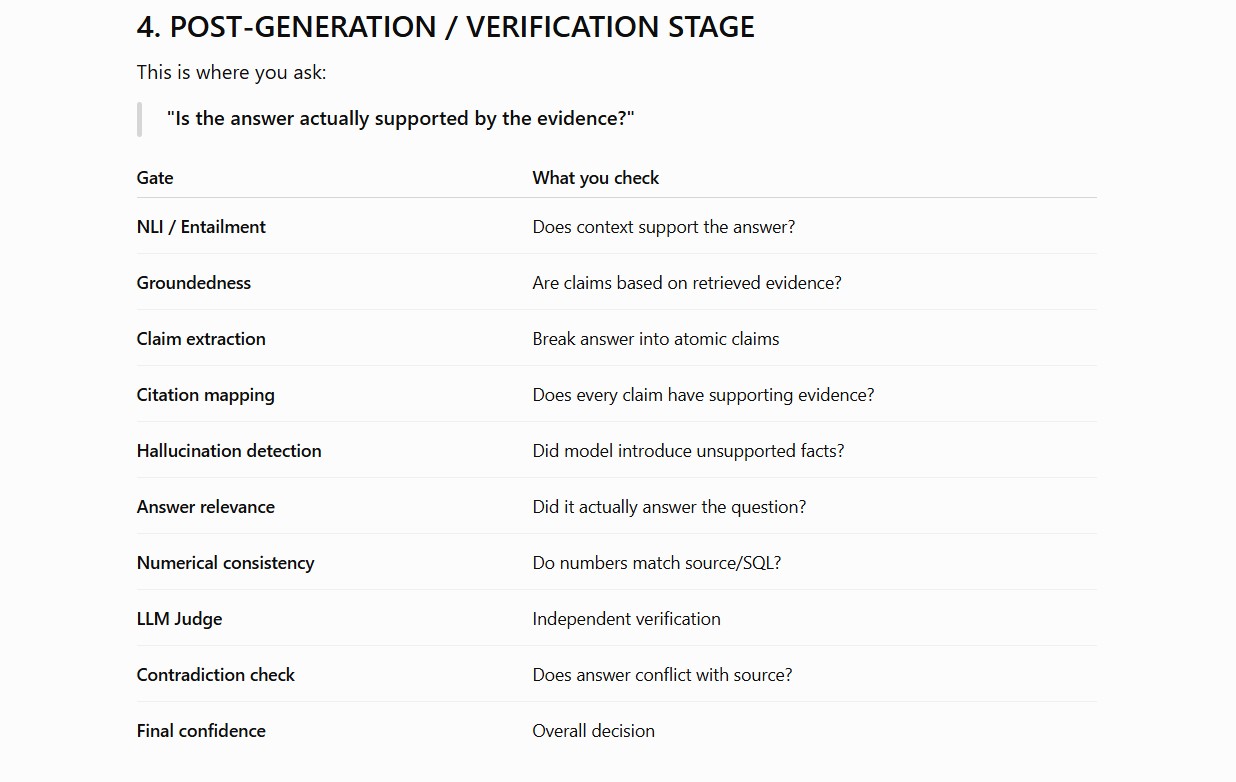The image size is (1236, 782).
Task: Click the What you check column header
Action: point(596,178)
